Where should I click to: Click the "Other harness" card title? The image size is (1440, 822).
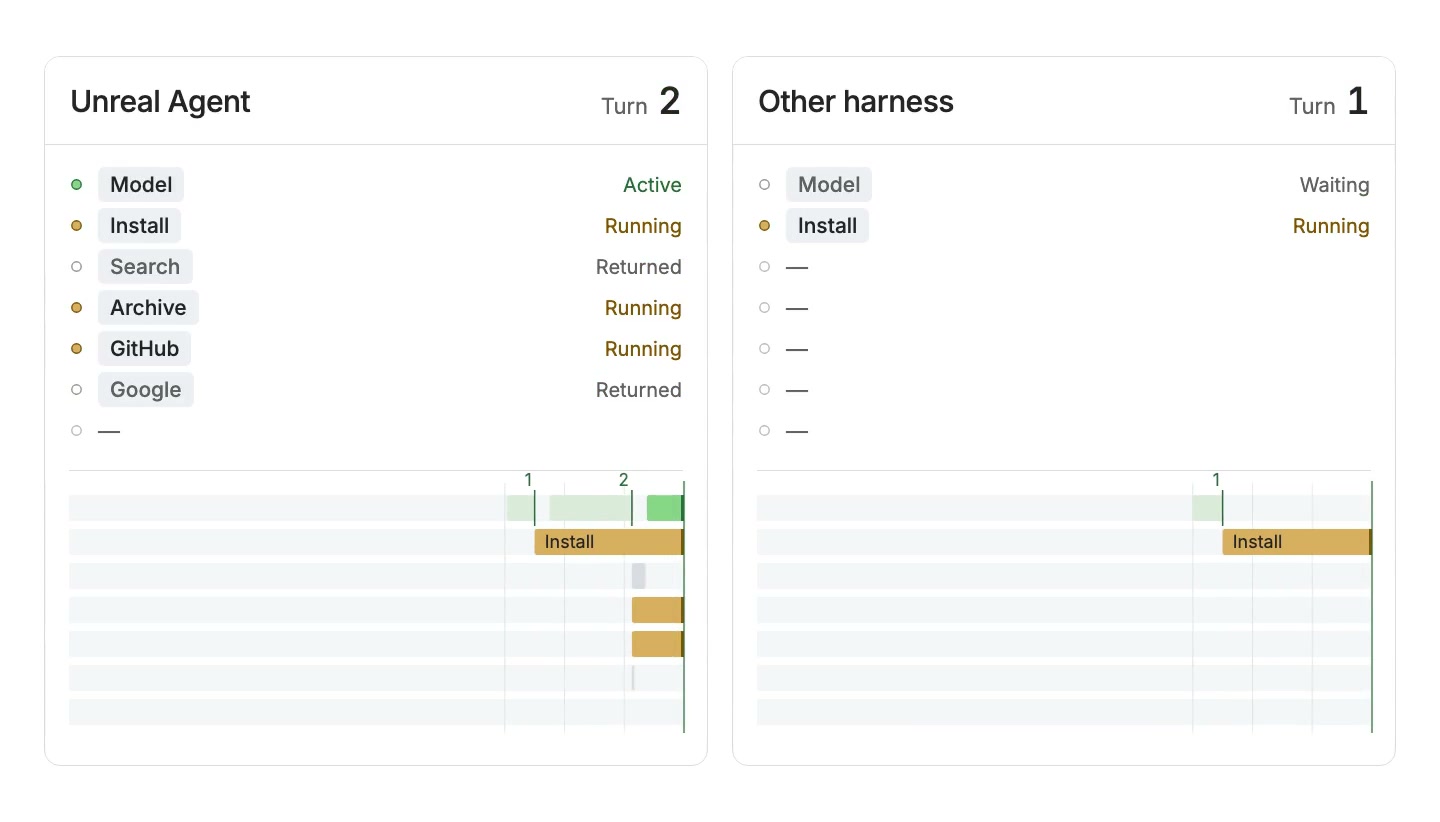[856, 102]
